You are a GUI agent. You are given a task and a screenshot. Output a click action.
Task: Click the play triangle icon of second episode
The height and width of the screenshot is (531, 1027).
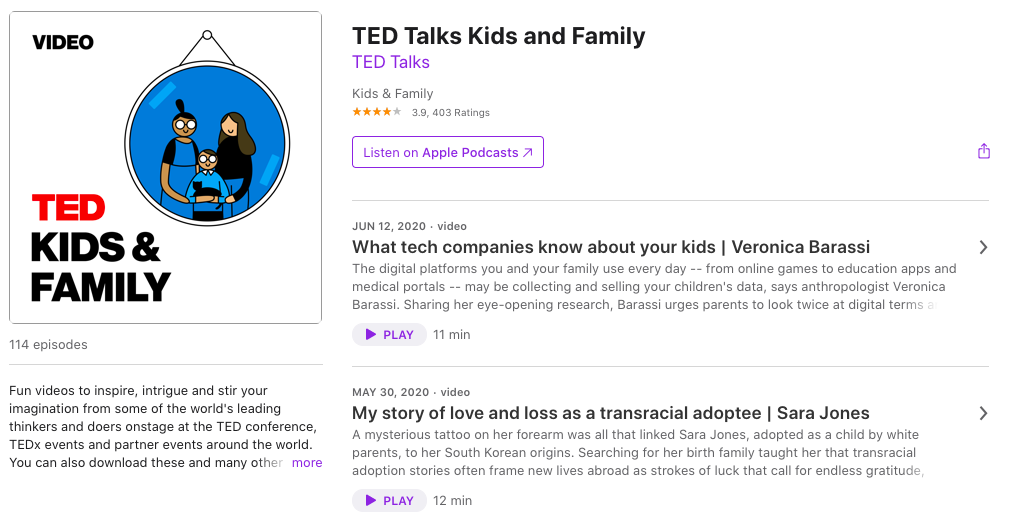370,501
